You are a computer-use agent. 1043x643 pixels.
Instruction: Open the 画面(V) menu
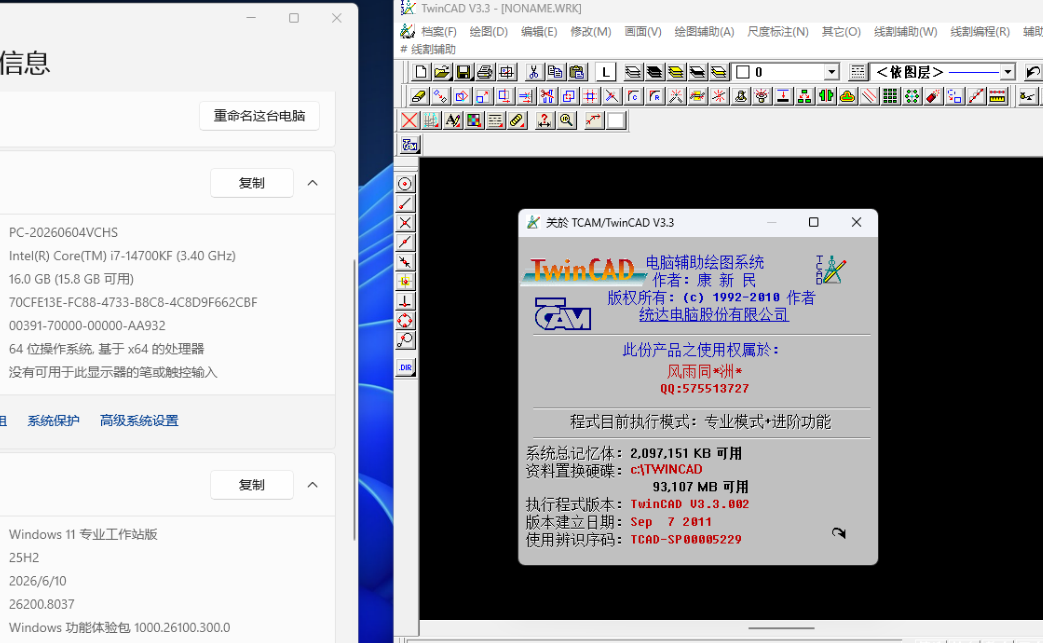click(643, 31)
